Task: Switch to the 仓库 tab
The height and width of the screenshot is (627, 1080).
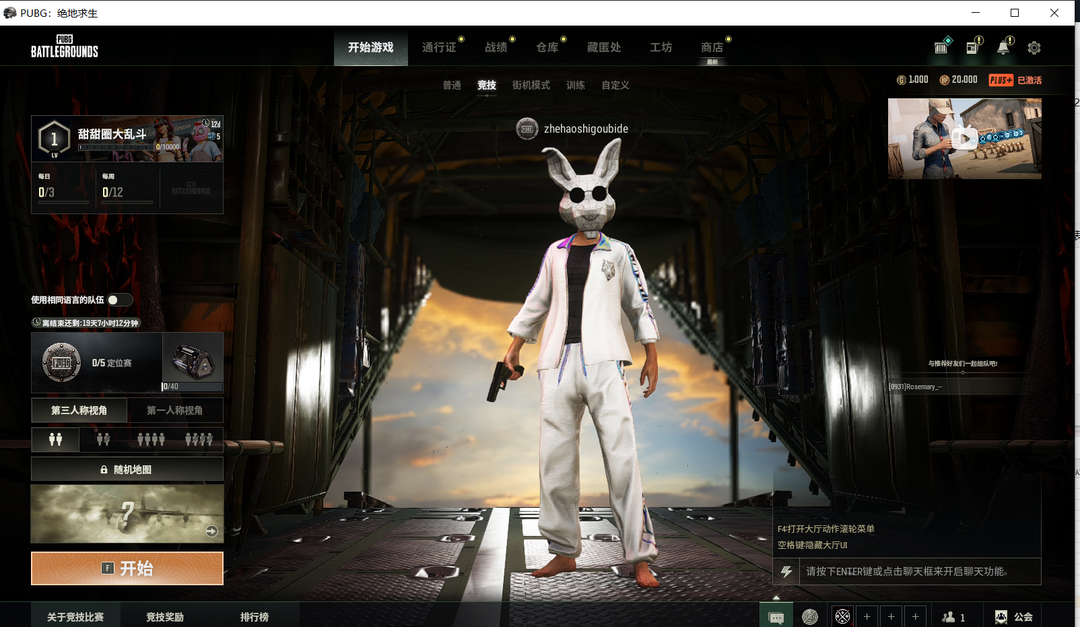Action: coord(547,47)
